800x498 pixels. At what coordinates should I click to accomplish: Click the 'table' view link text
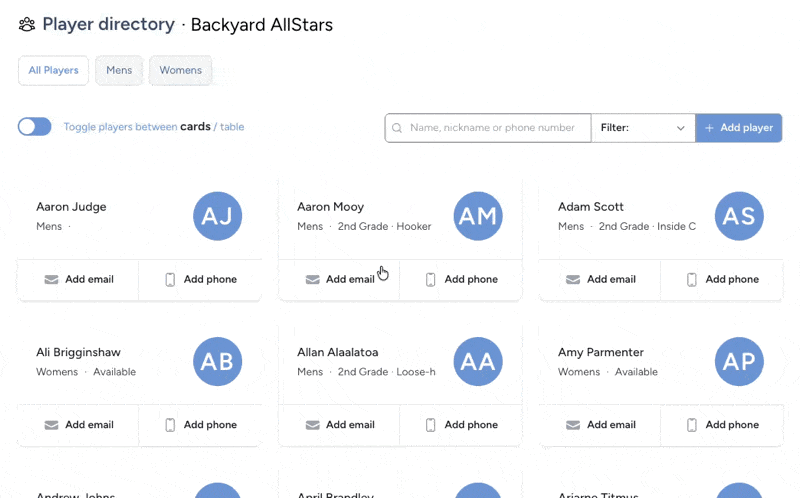point(232,127)
